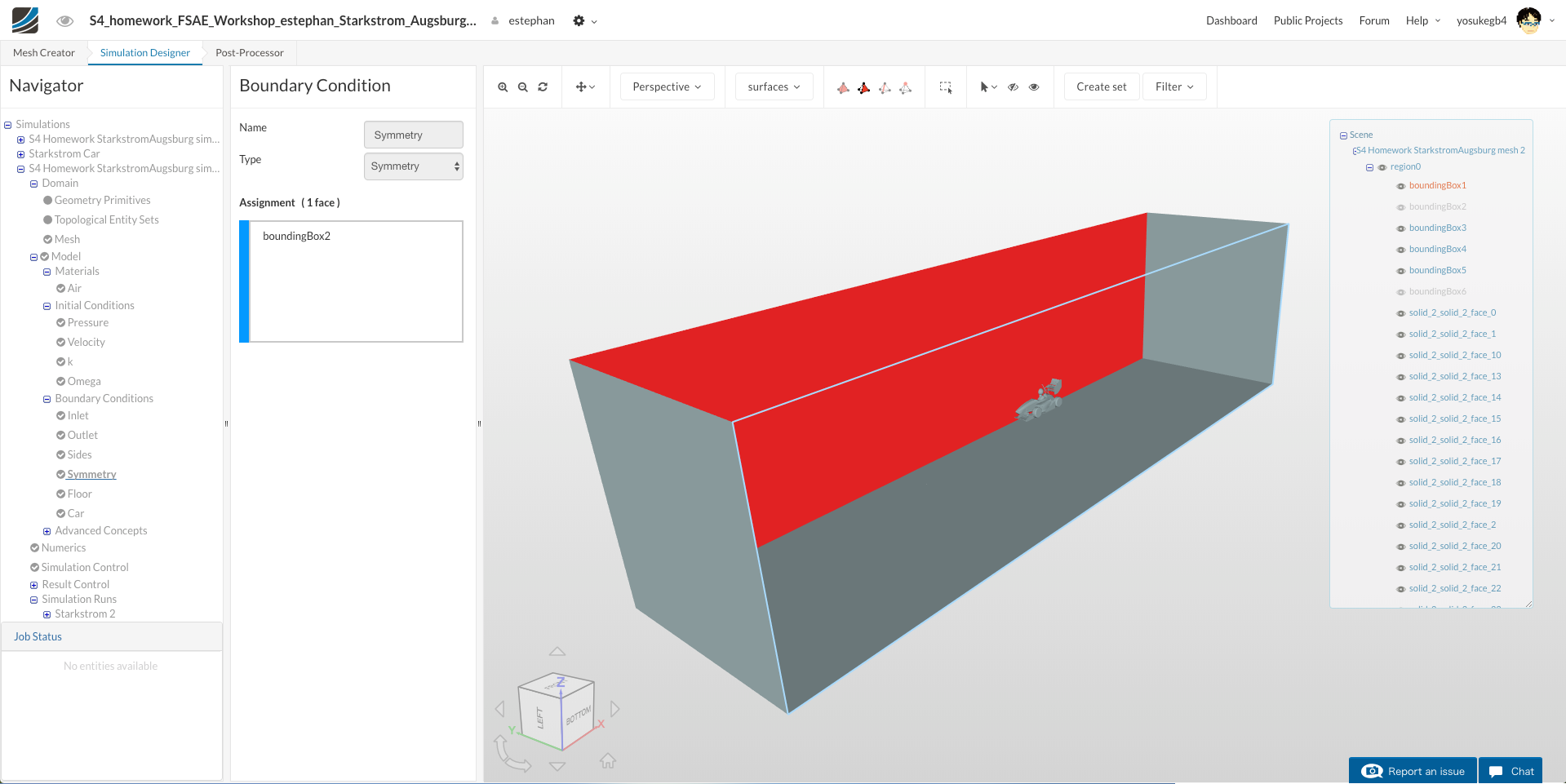Open the Chat button
This screenshot has height=784, width=1566.
click(1511, 771)
